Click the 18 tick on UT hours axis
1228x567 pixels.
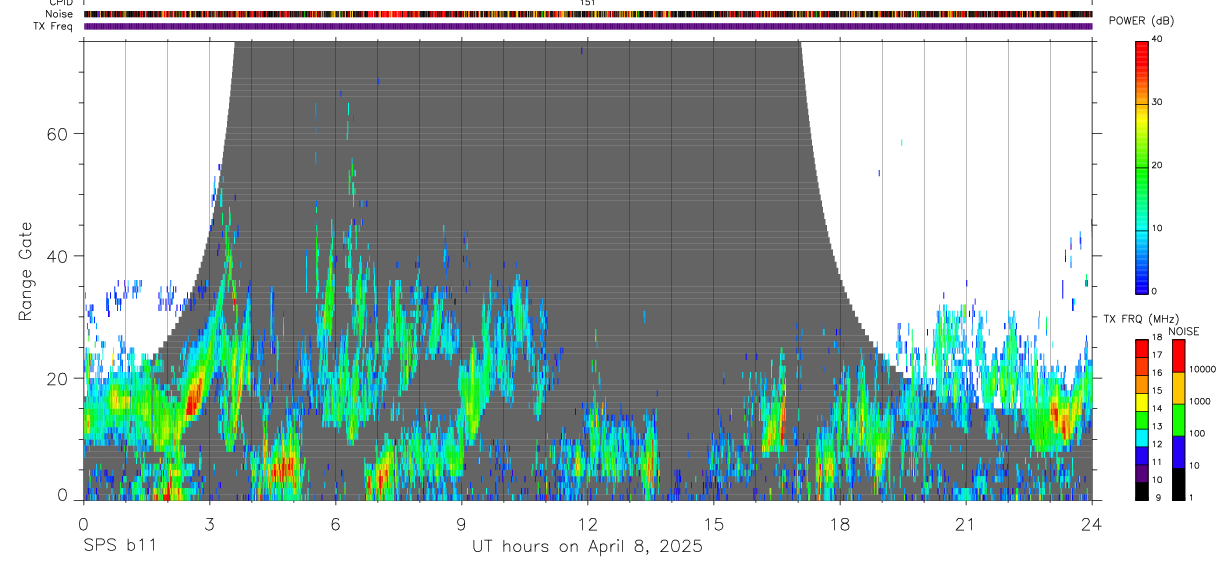tap(839, 524)
